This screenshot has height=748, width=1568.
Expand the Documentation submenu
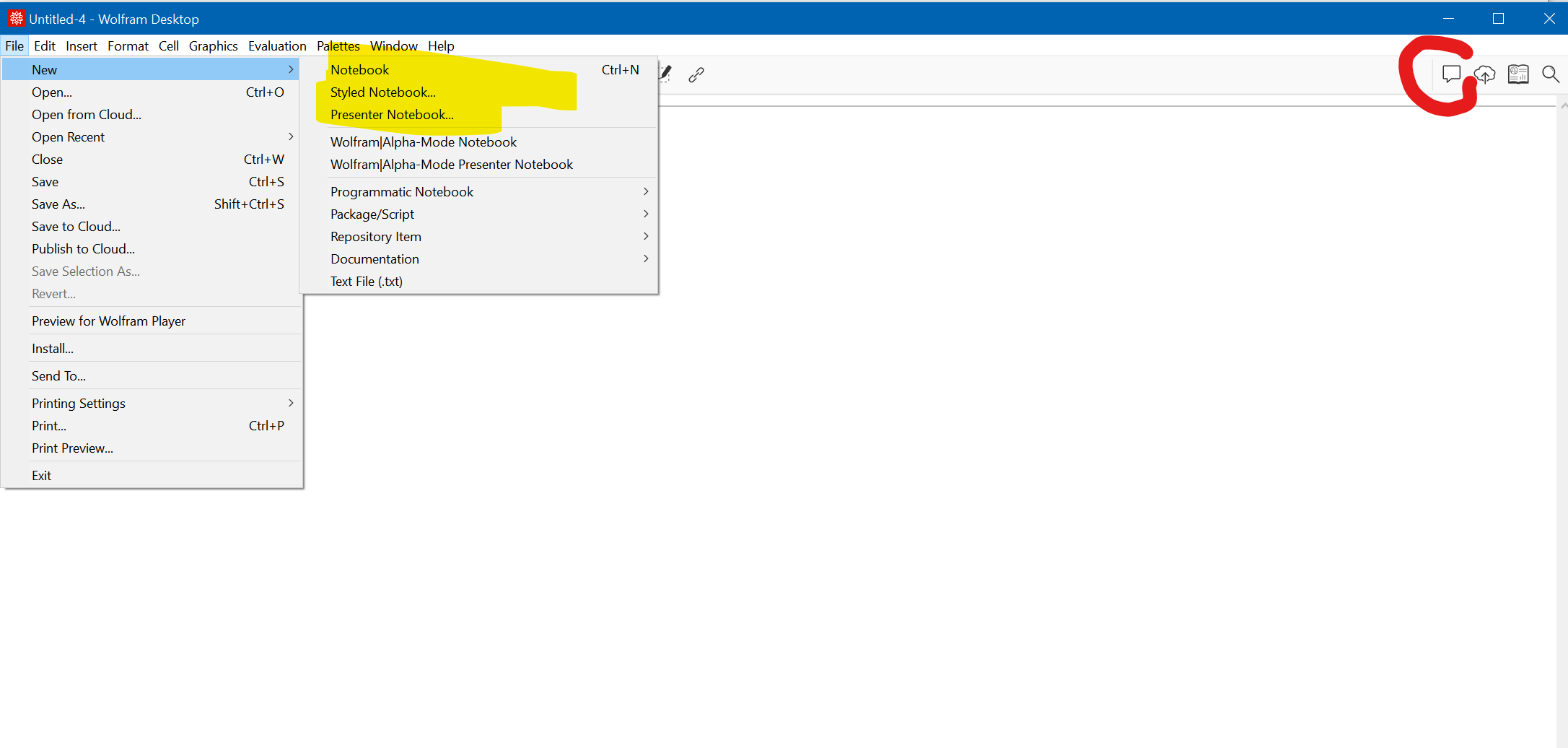646,258
